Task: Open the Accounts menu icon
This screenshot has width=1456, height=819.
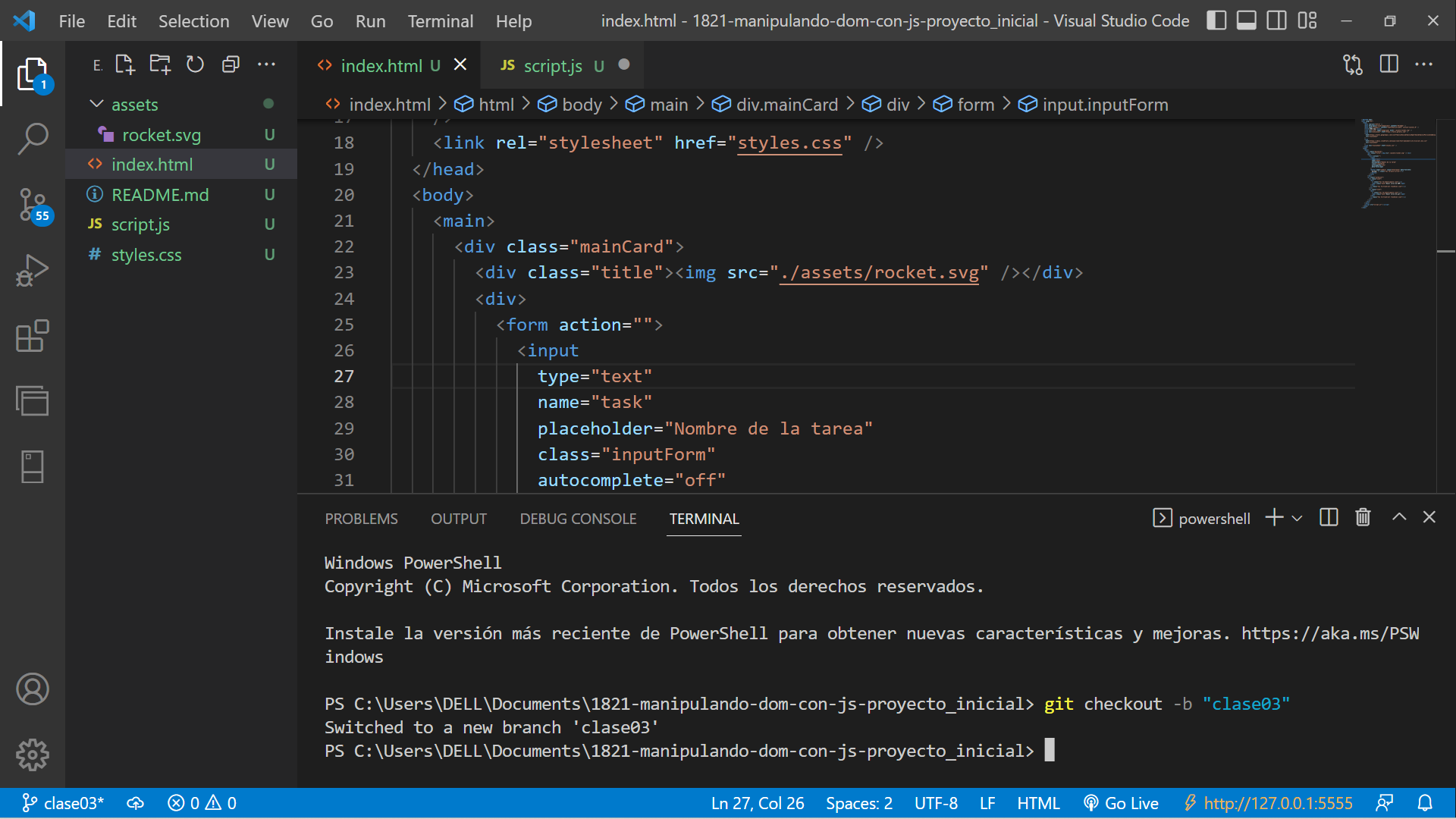Action: pyautogui.click(x=33, y=689)
